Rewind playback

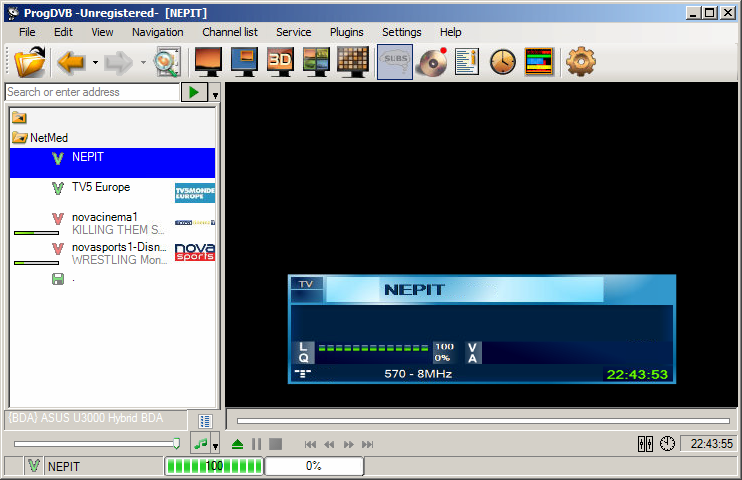click(x=329, y=444)
